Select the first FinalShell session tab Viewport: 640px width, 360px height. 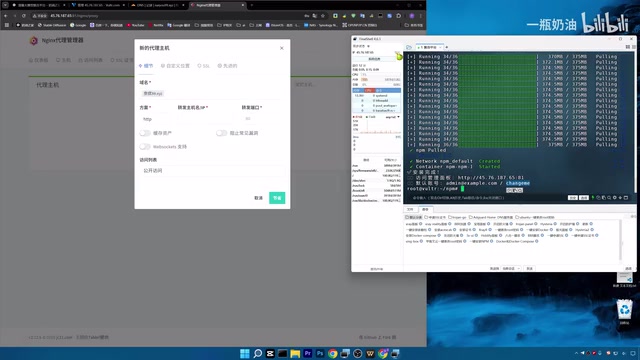[x=429, y=47]
